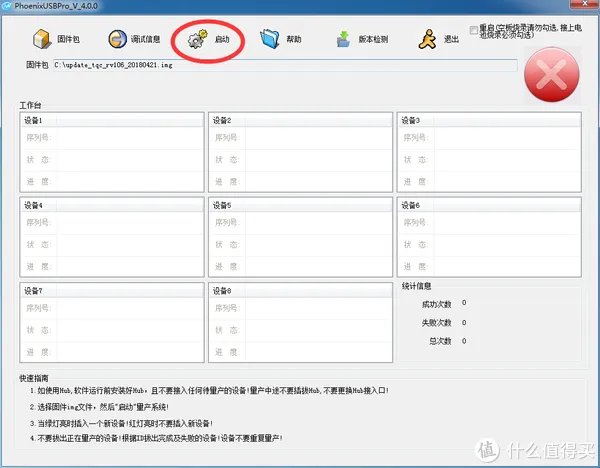
Task: Click the 调试信息 button label
Action: (x=145, y=39)
